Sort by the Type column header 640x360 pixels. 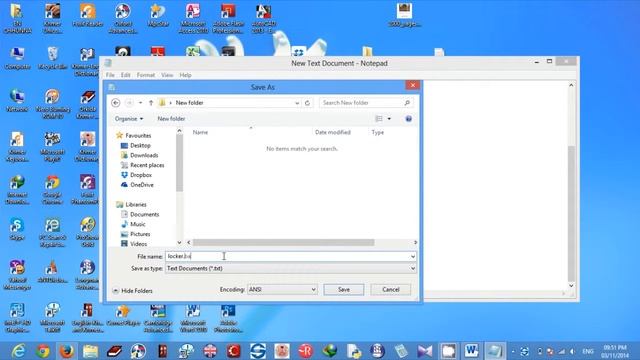[378, 132]
